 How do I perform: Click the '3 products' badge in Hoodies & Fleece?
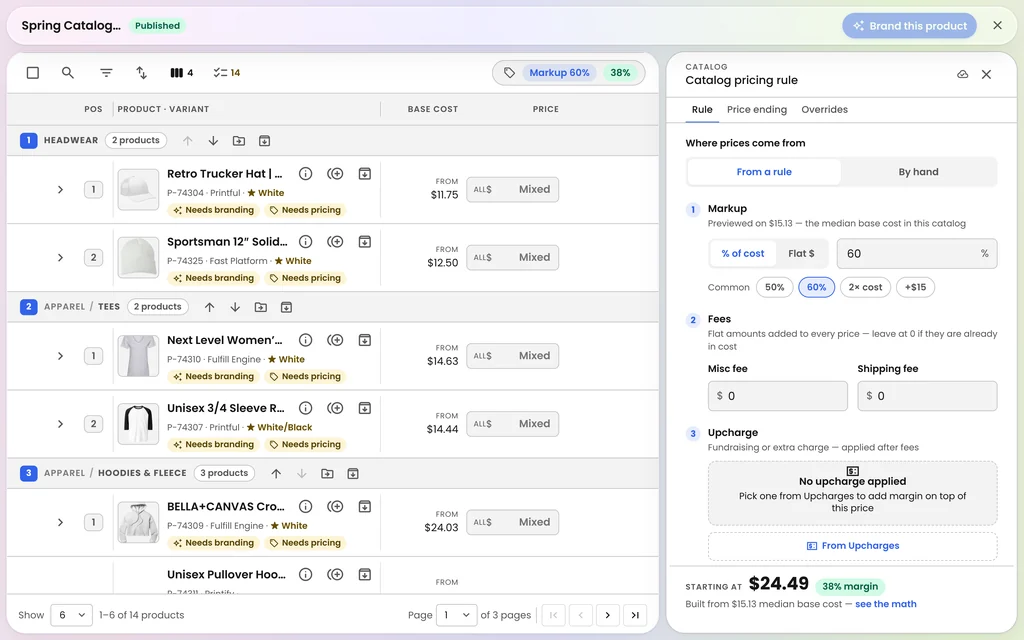(224, 473)
